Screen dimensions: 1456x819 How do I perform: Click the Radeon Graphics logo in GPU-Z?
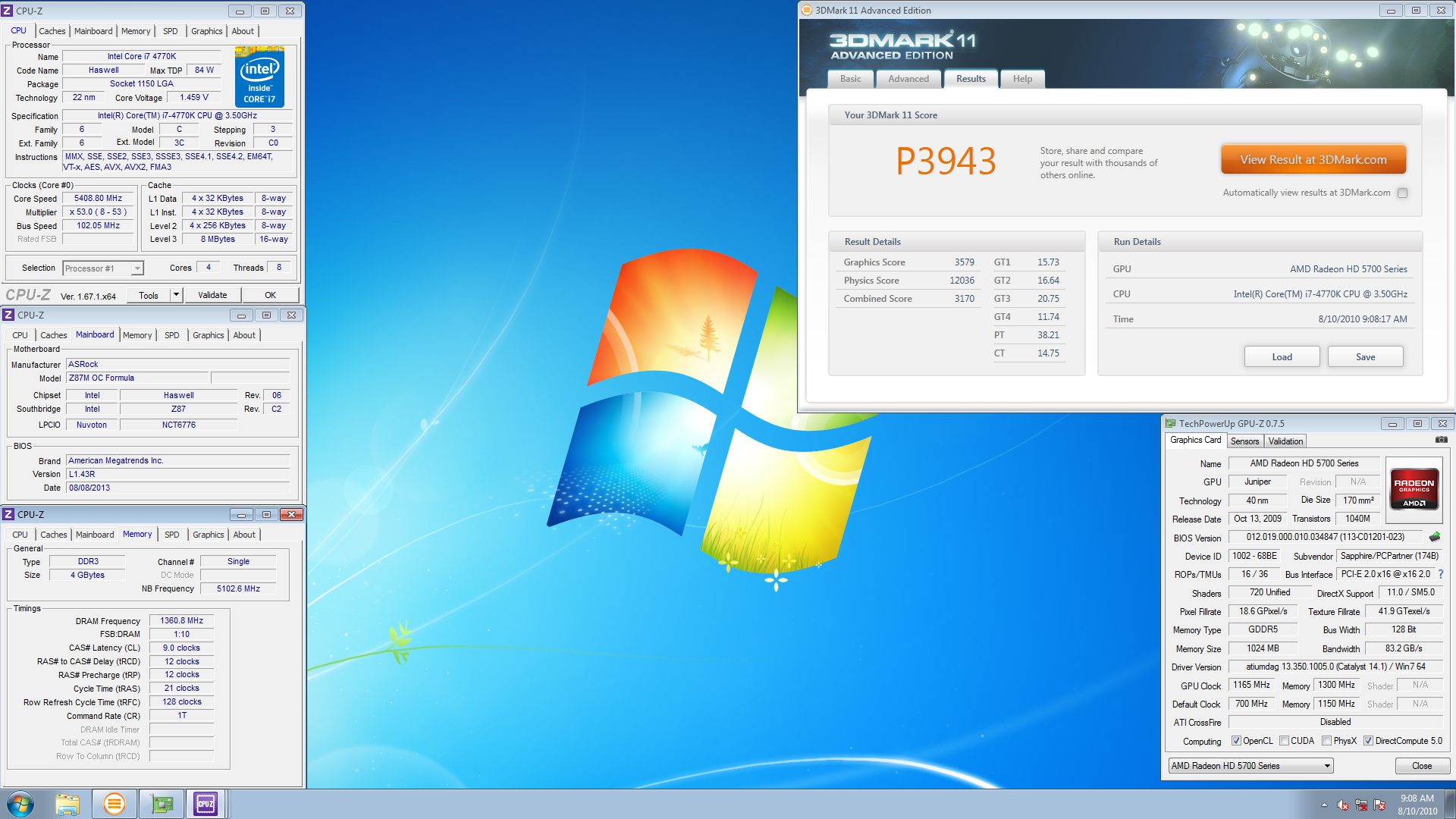pyautogui.click(x=1414, y=491)
